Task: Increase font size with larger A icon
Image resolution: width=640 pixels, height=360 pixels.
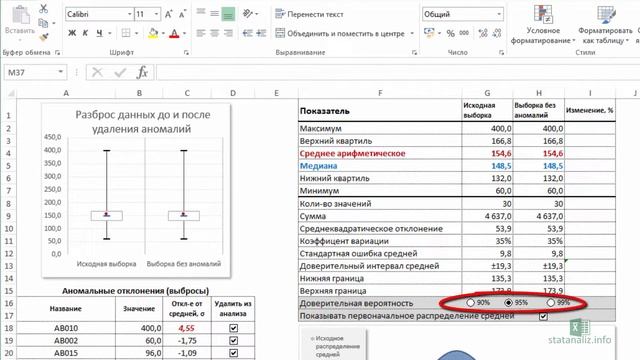Action: [168, 14]
